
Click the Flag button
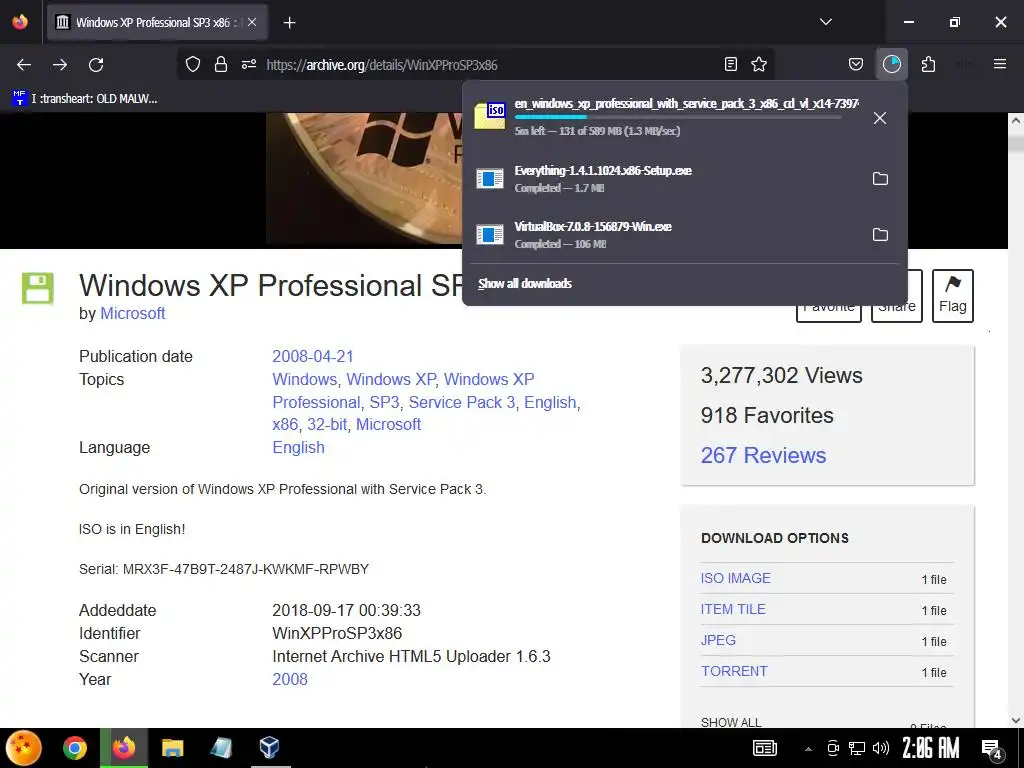[952, 296]
